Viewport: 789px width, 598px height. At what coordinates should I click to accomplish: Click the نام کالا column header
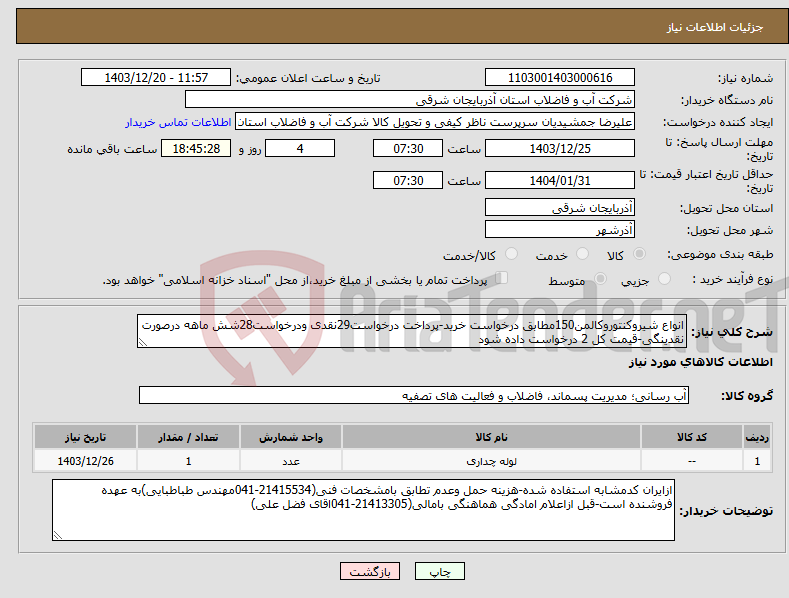491,437
